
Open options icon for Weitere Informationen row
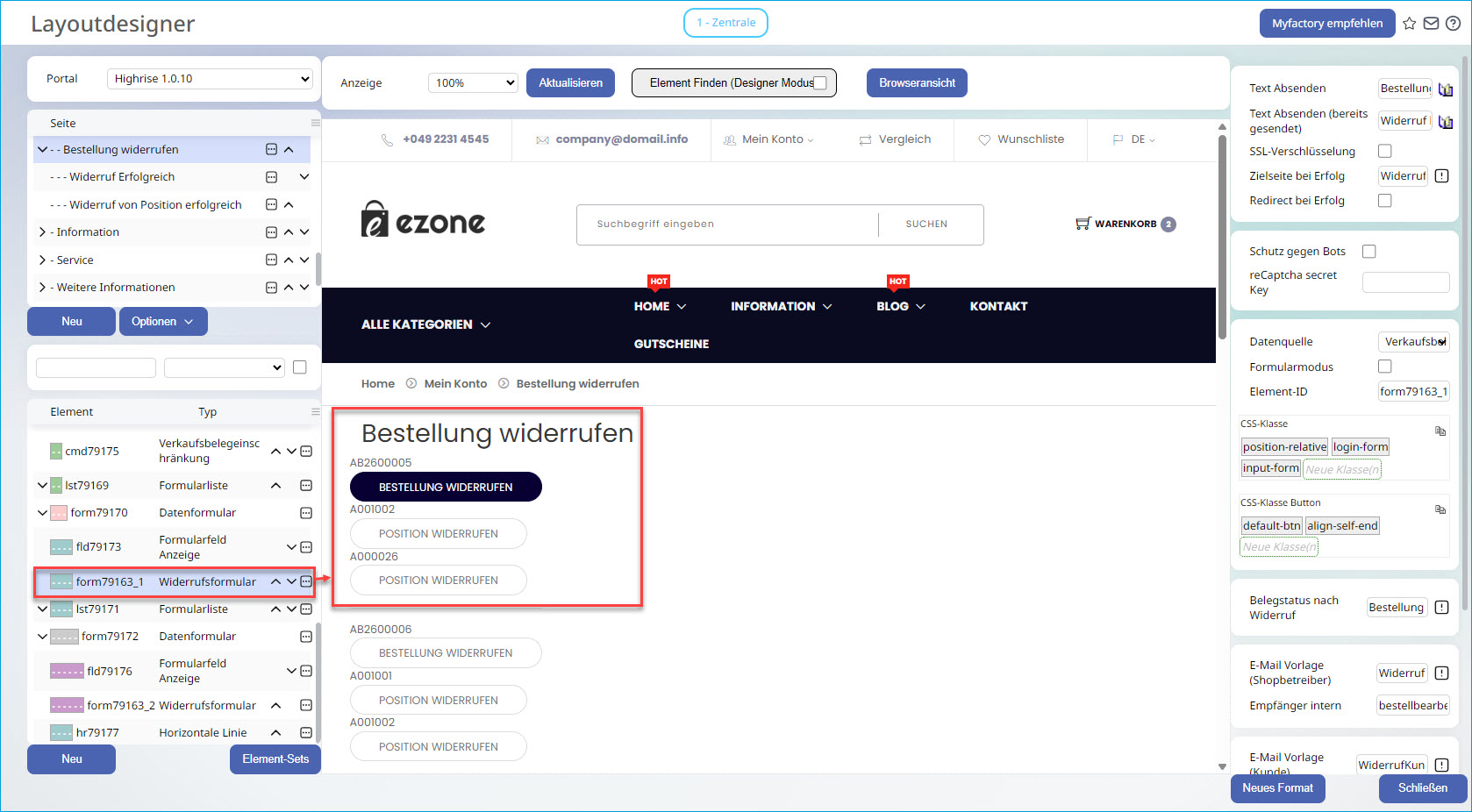click(271, 288)
